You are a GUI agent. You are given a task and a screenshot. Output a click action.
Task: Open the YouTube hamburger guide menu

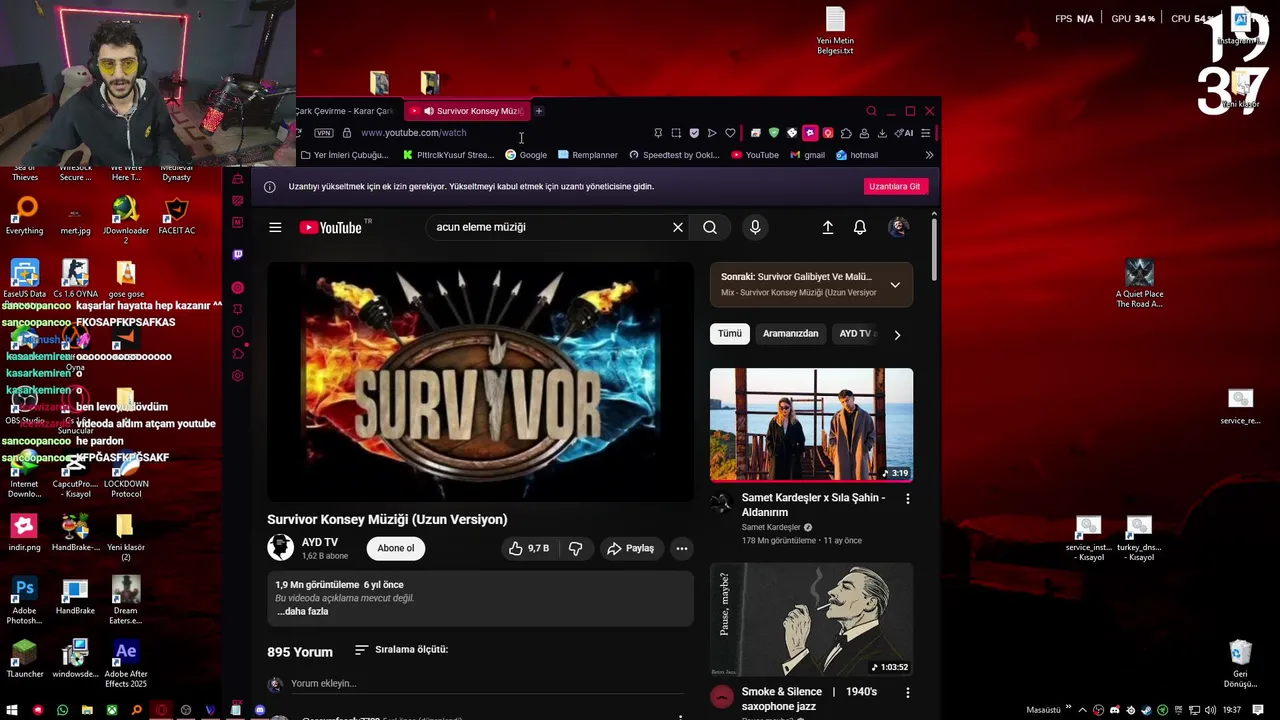pyautogui.click(x=275, y=227)
